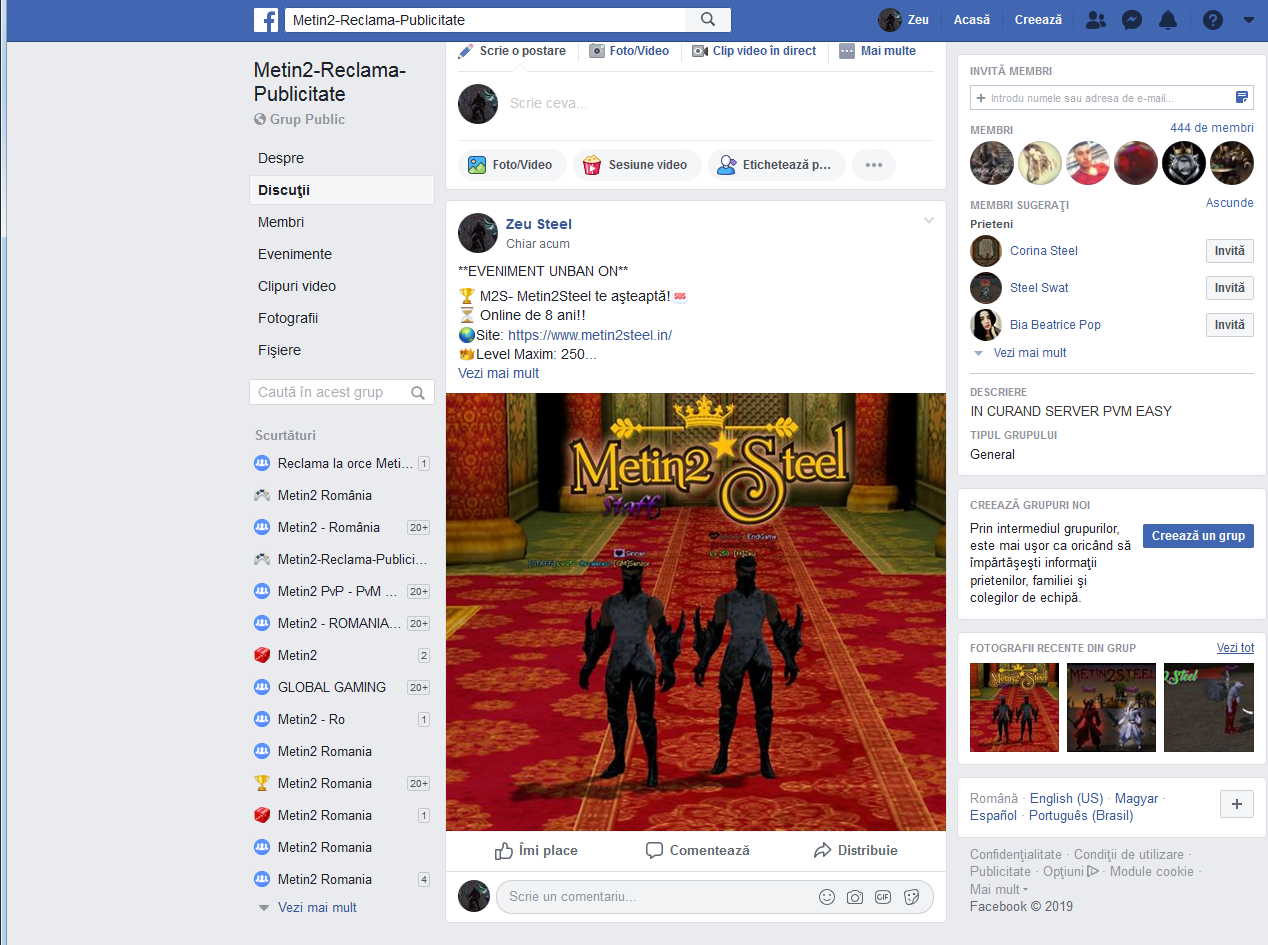This screenshot has width=1268, height=945.
Task: Click Îmi place like button
Action: [536, 851]
